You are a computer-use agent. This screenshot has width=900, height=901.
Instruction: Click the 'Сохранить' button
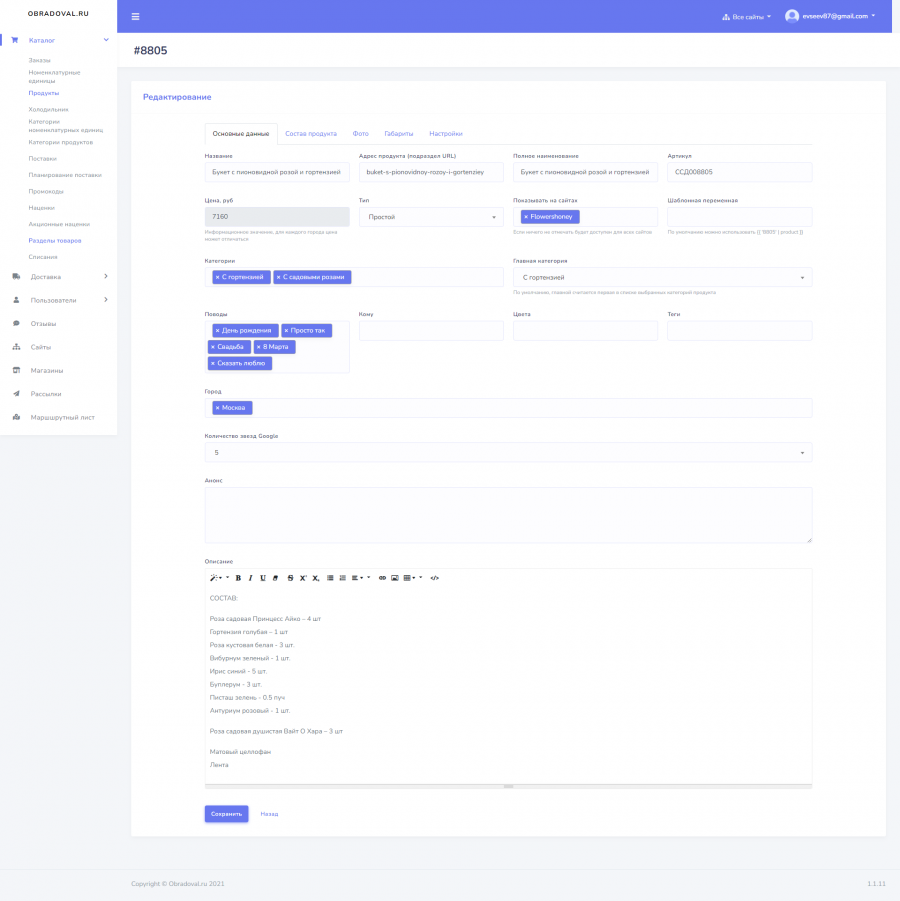tap(226, 814)
